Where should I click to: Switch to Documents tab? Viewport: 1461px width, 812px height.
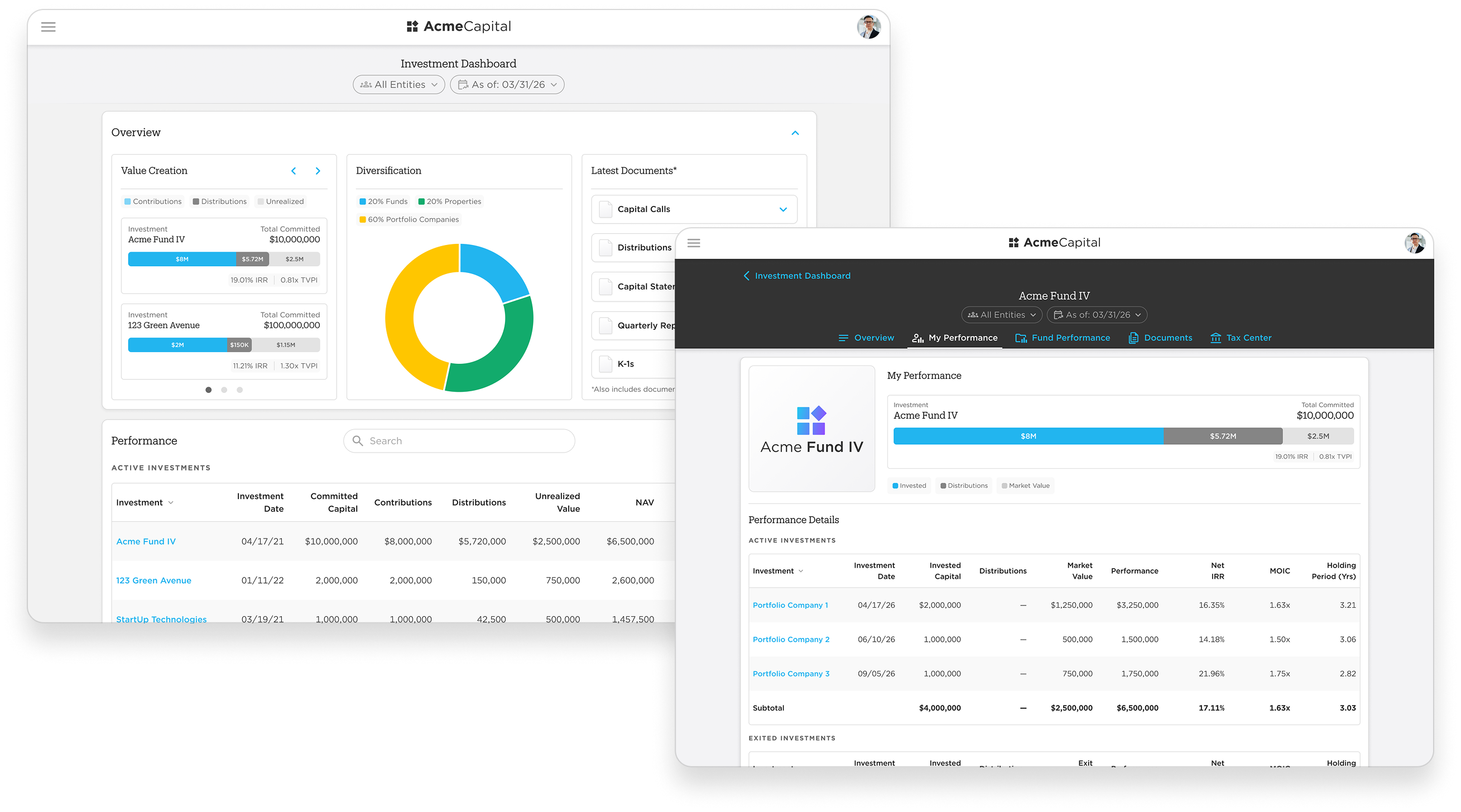click(x=1160, y=338)
